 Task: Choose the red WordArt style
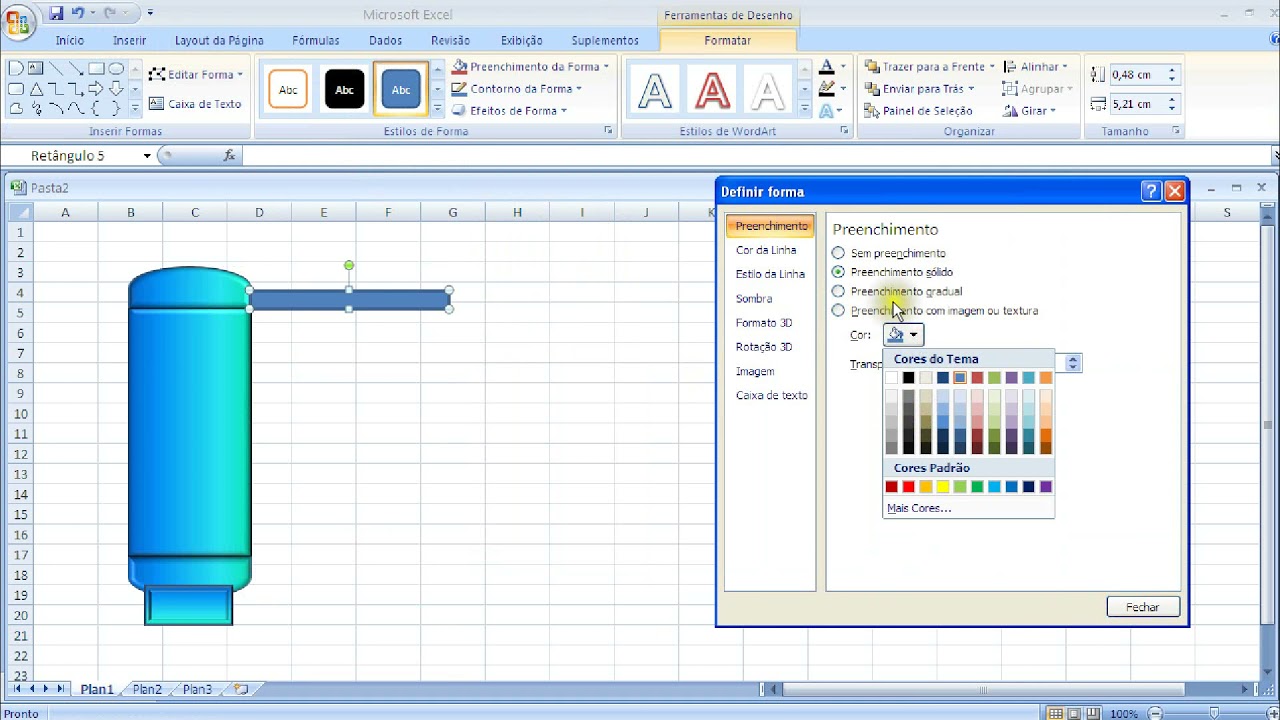712,91
